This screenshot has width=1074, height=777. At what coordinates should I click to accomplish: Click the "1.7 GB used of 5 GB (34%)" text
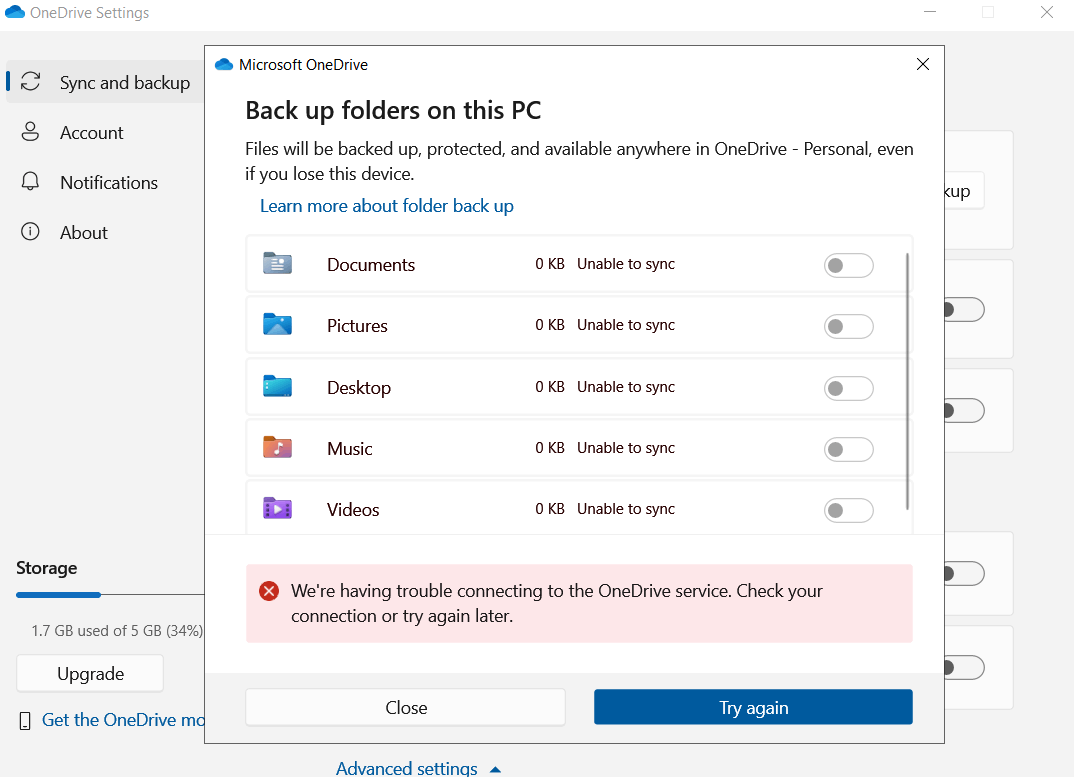[x=117, y=630]
